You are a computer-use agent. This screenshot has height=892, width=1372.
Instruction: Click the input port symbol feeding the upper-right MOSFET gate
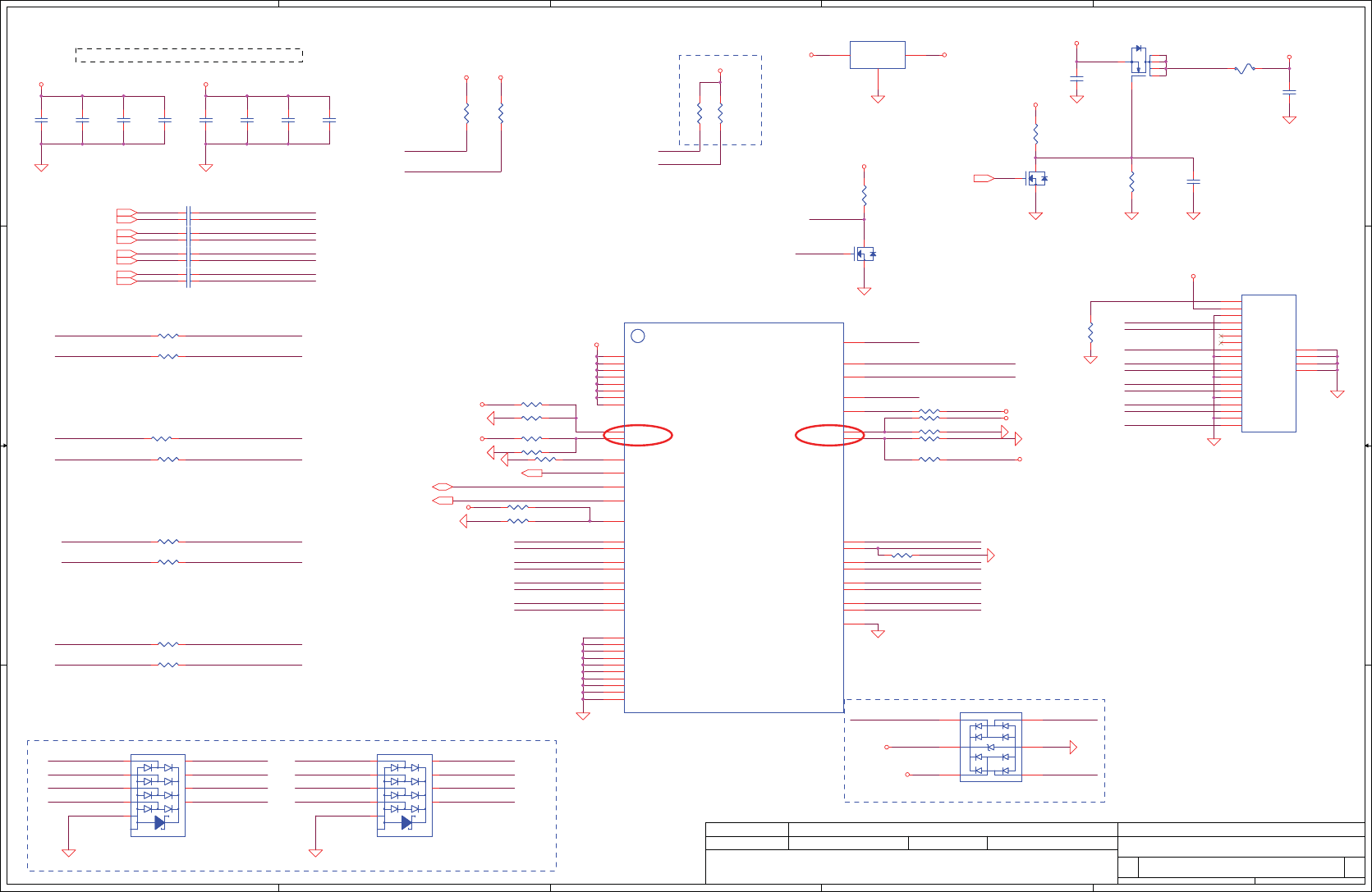(984, 178)
